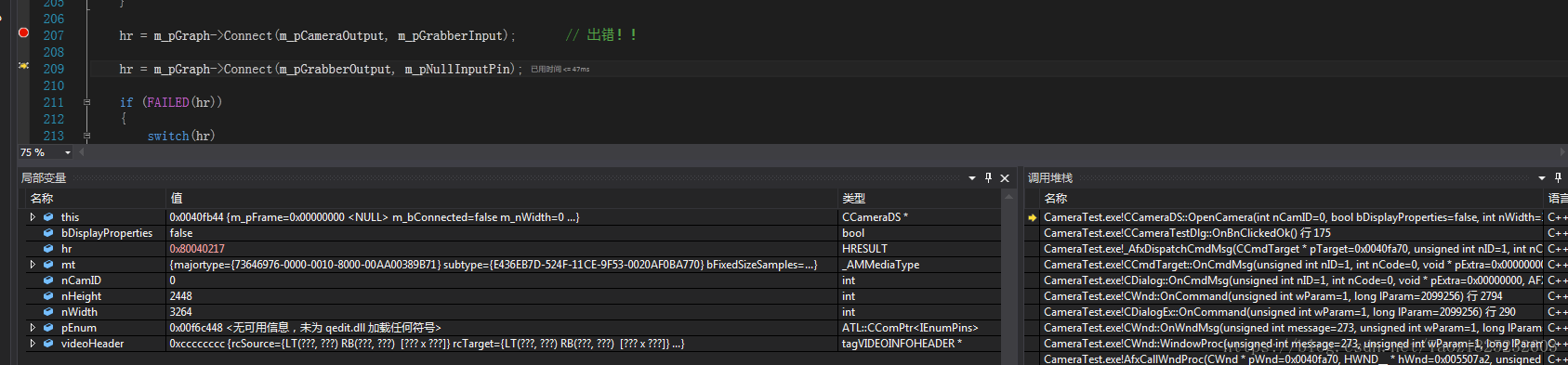1568x365 pixels.
Task: Close the 局部变量 panel
Action: (x=1005, y=177)
